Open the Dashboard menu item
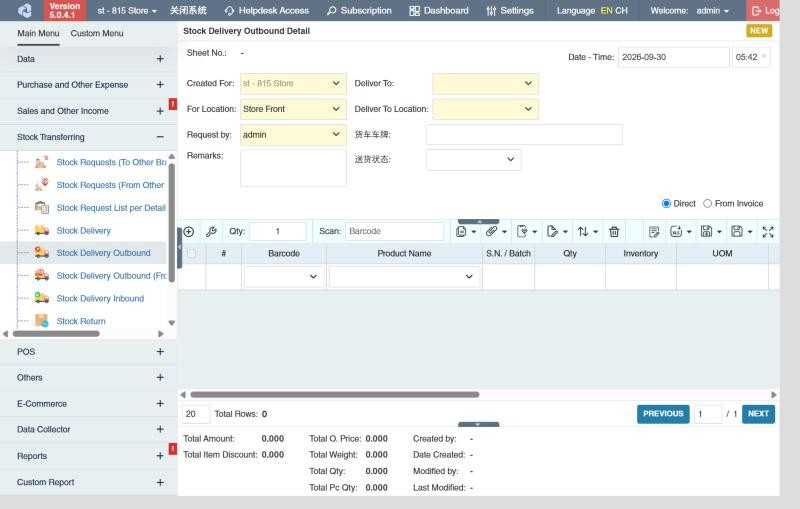This screenshot has height=509, width=800. coord(439,11)
